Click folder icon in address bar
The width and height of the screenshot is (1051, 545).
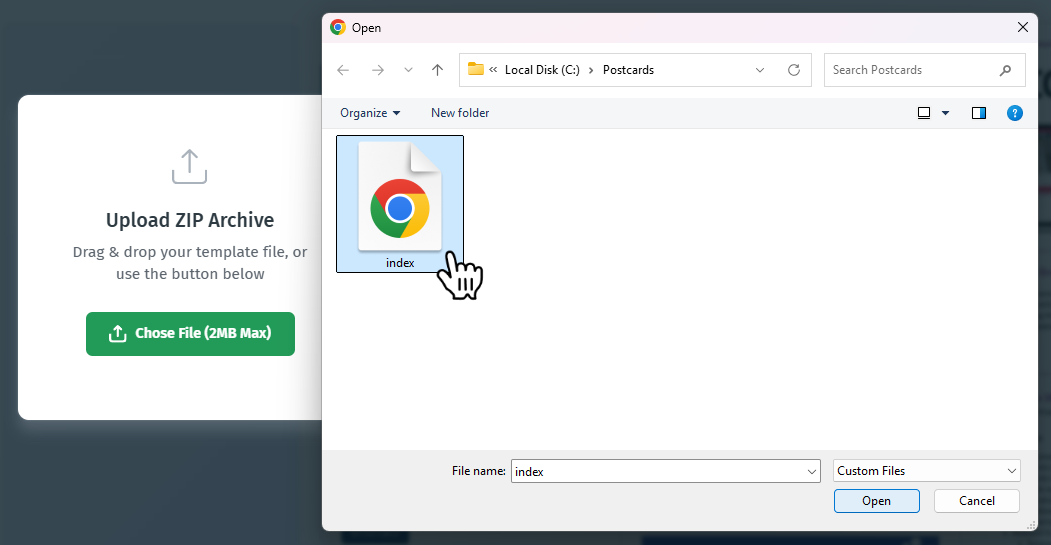(476, 69)
